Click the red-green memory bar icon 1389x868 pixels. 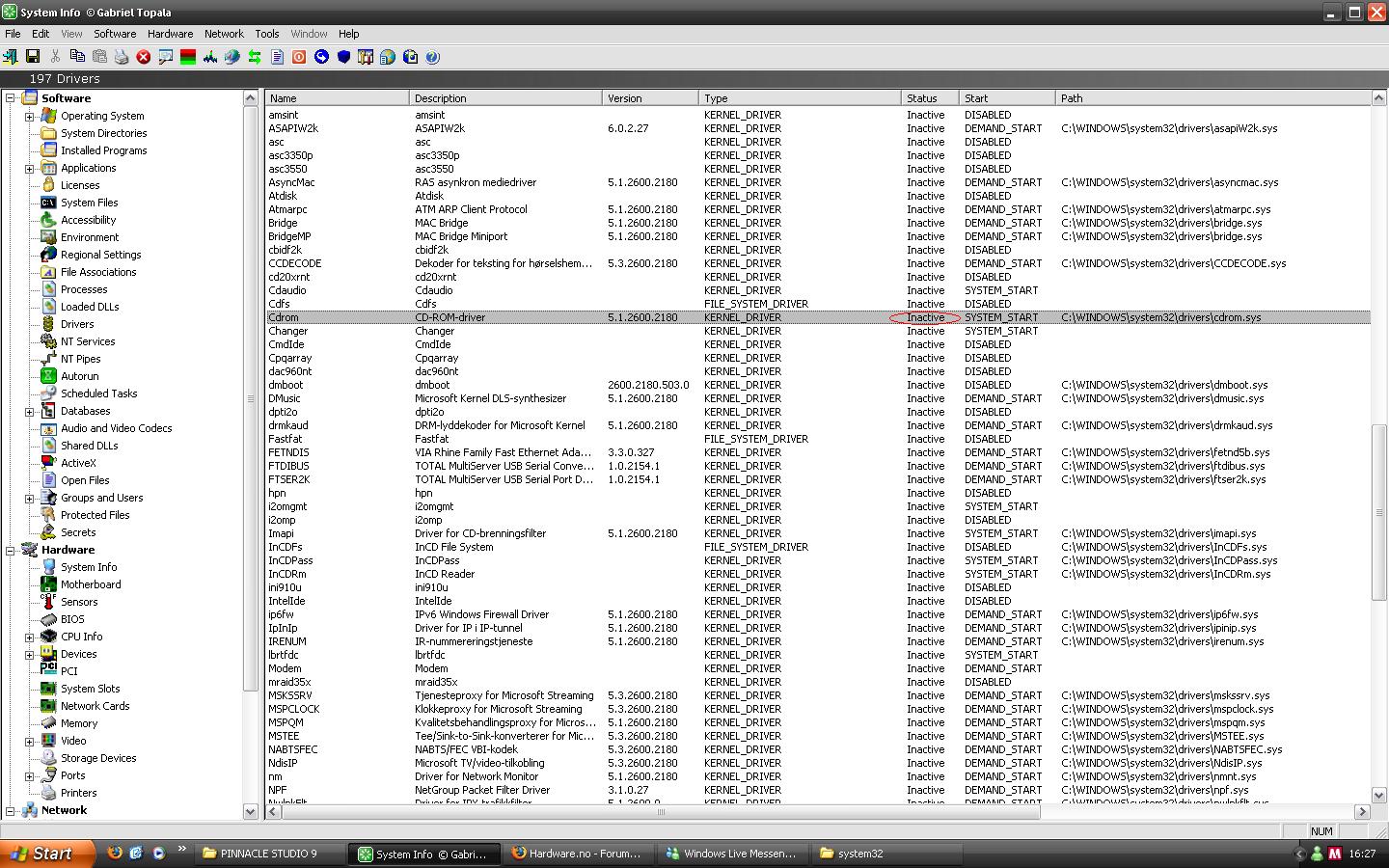coord(188,57)
